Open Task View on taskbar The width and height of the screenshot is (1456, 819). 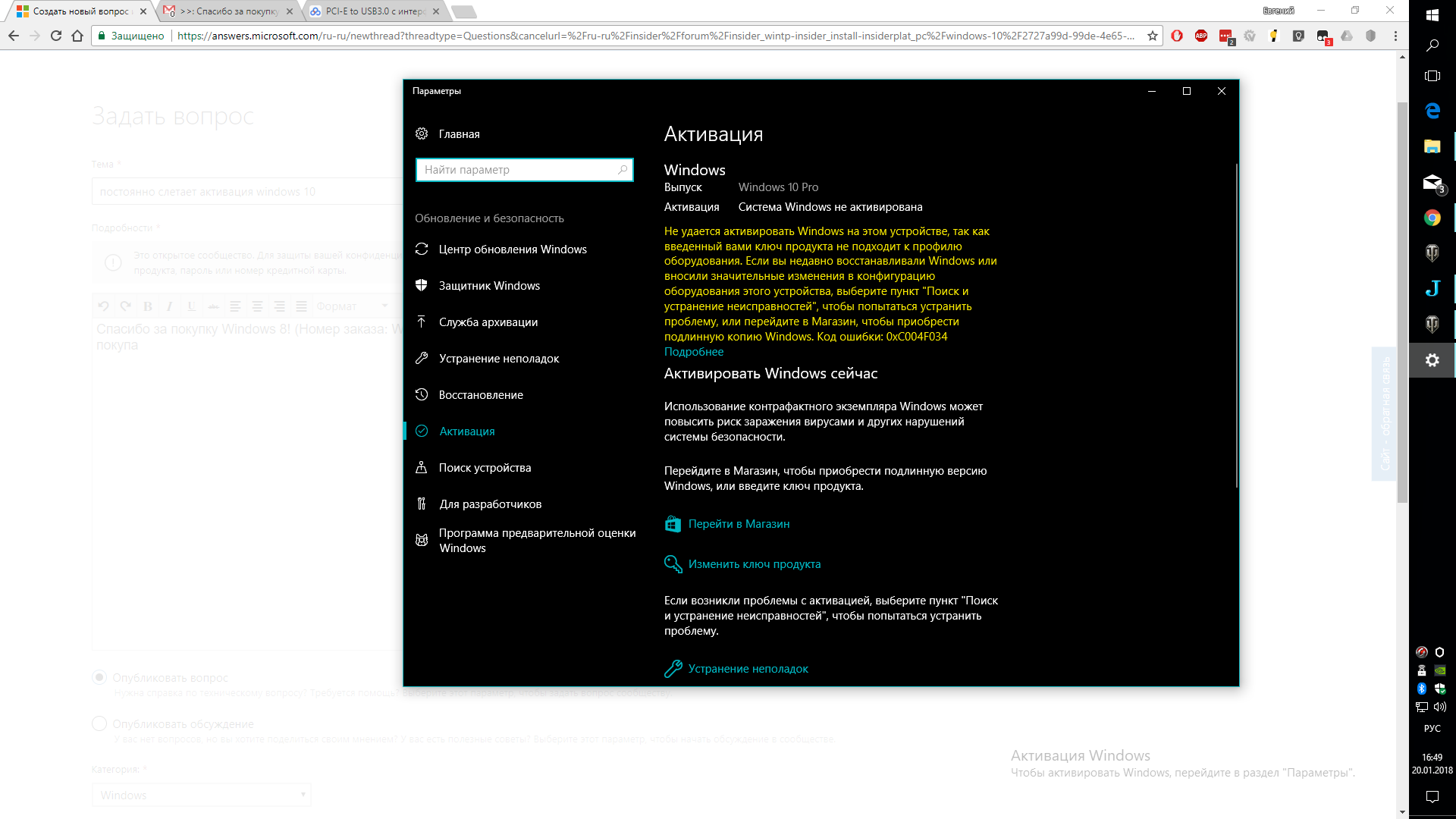pos(1432,76)
